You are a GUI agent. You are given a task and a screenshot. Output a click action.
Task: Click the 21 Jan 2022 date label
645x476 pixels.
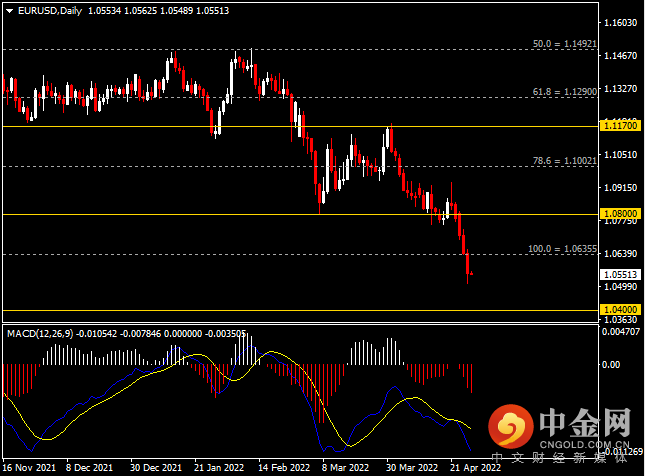[219, 468]
